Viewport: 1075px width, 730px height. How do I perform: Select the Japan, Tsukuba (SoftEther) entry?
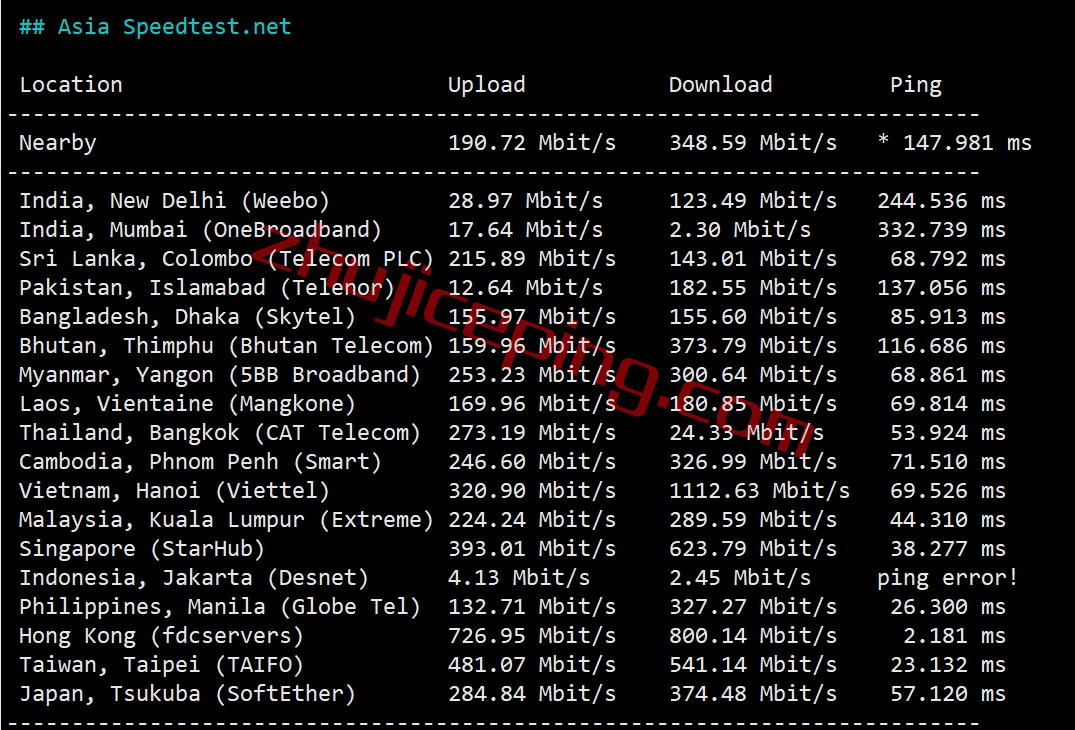click(187, 694)
